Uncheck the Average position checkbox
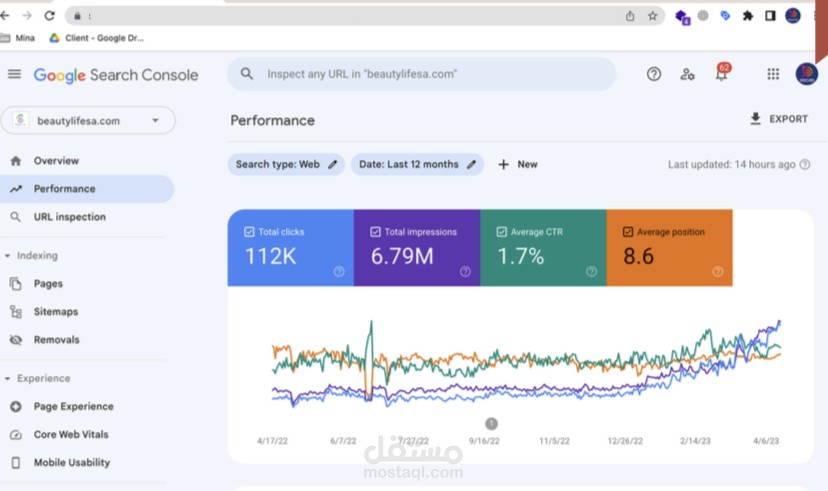828x491 pixels. coord(628,232)
